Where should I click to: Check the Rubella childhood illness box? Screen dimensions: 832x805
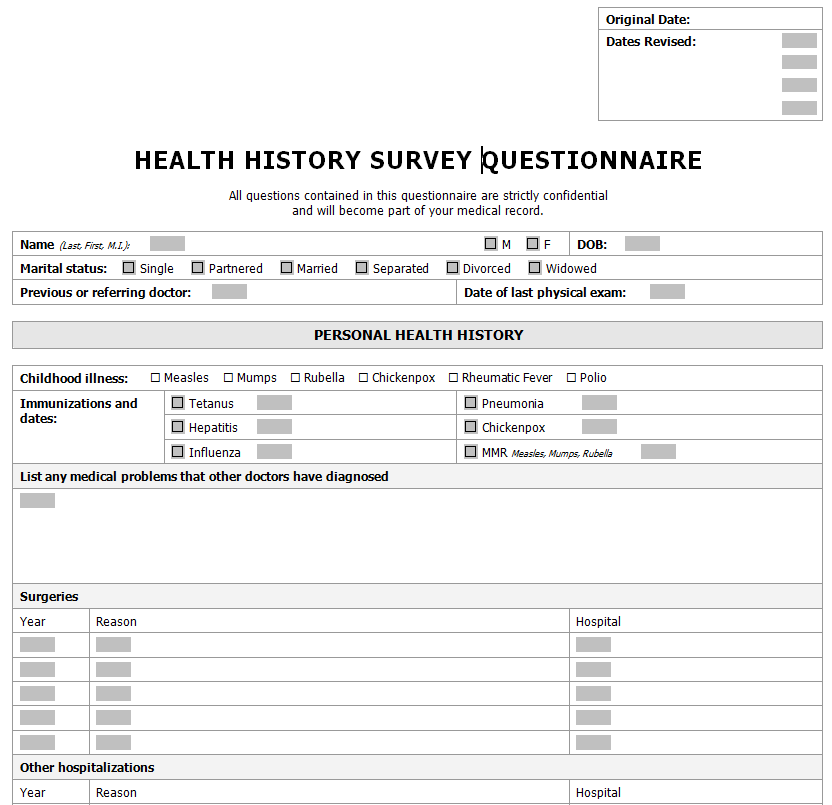296,378
